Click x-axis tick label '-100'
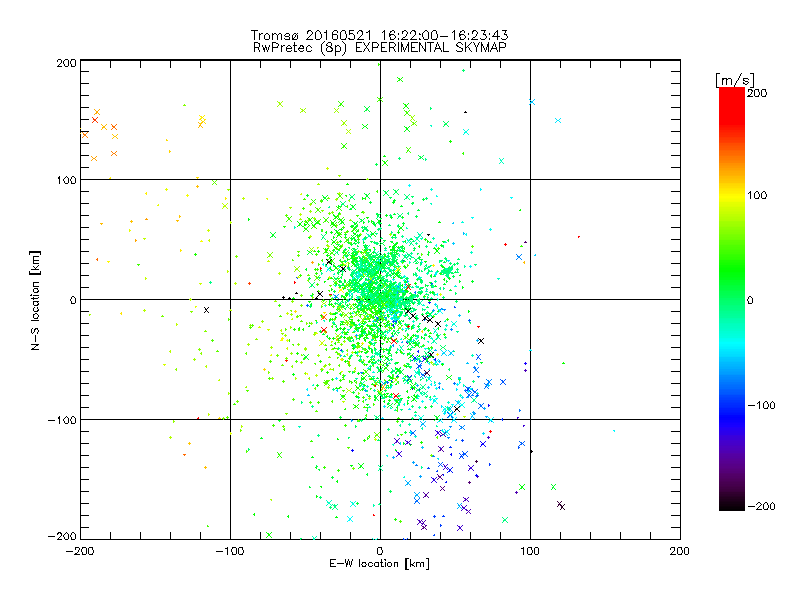 pyautogui.click(x=230, y=551)
